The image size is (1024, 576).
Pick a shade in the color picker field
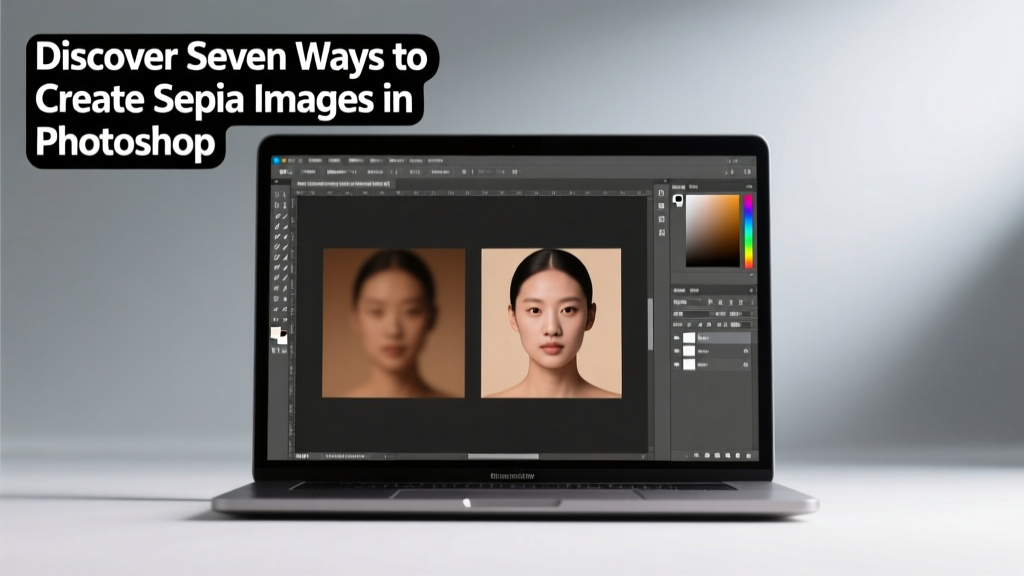712,231
